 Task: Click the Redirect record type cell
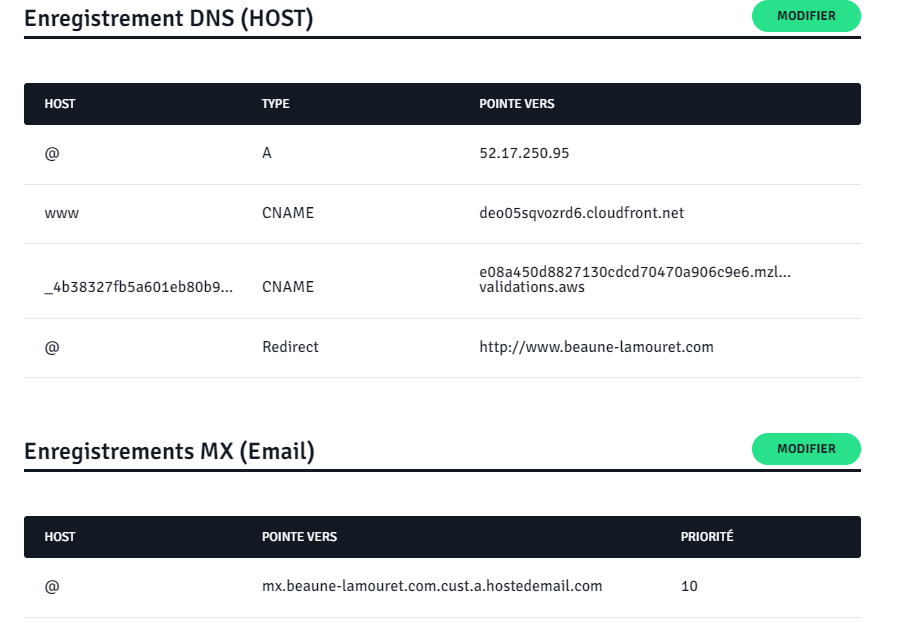(x=290, y=347)
